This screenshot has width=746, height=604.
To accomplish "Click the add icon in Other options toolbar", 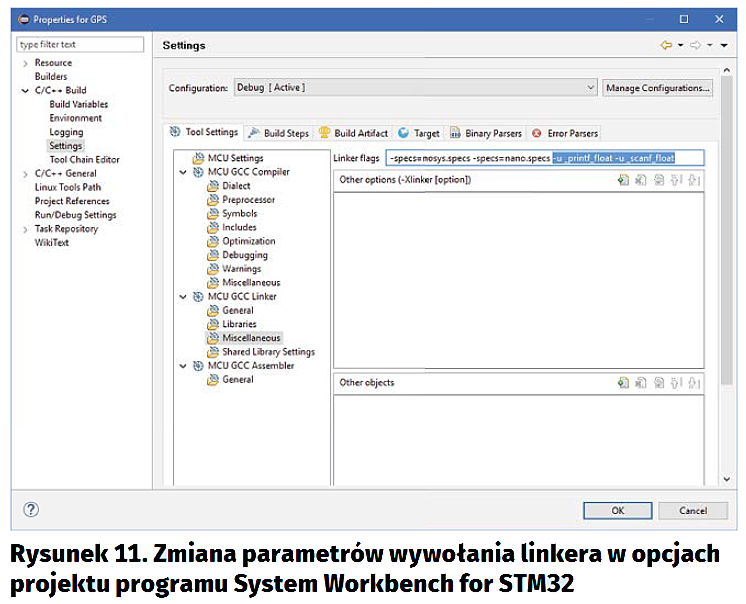I will pyautogui.click(x=623, y=180).
